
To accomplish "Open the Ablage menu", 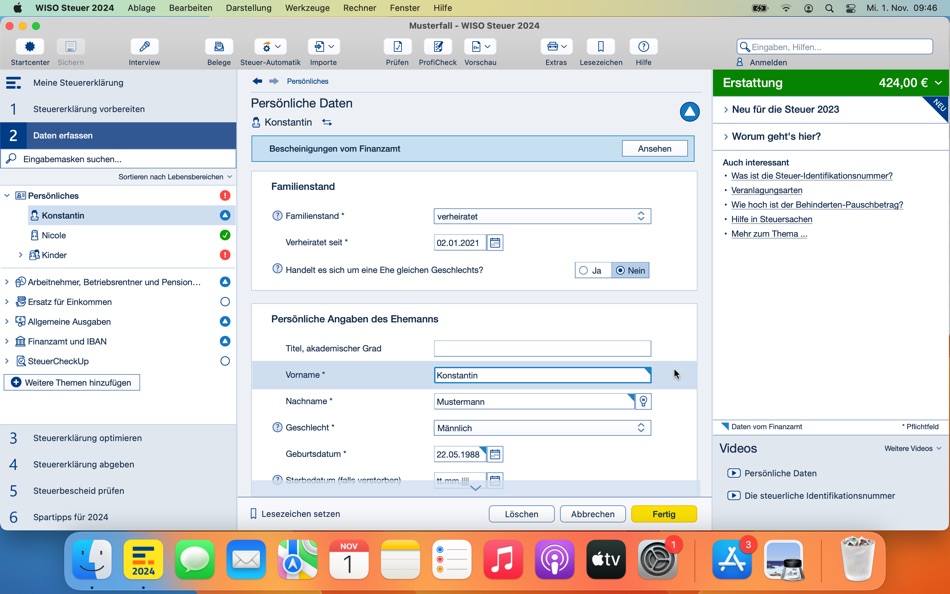I will (x=141, y=8).
